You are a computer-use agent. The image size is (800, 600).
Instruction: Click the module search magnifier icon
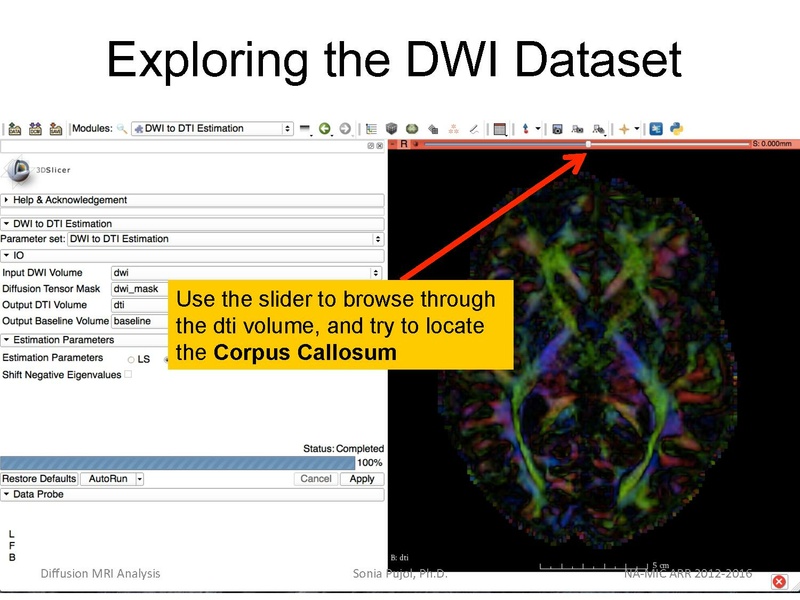tap(122, 129)
